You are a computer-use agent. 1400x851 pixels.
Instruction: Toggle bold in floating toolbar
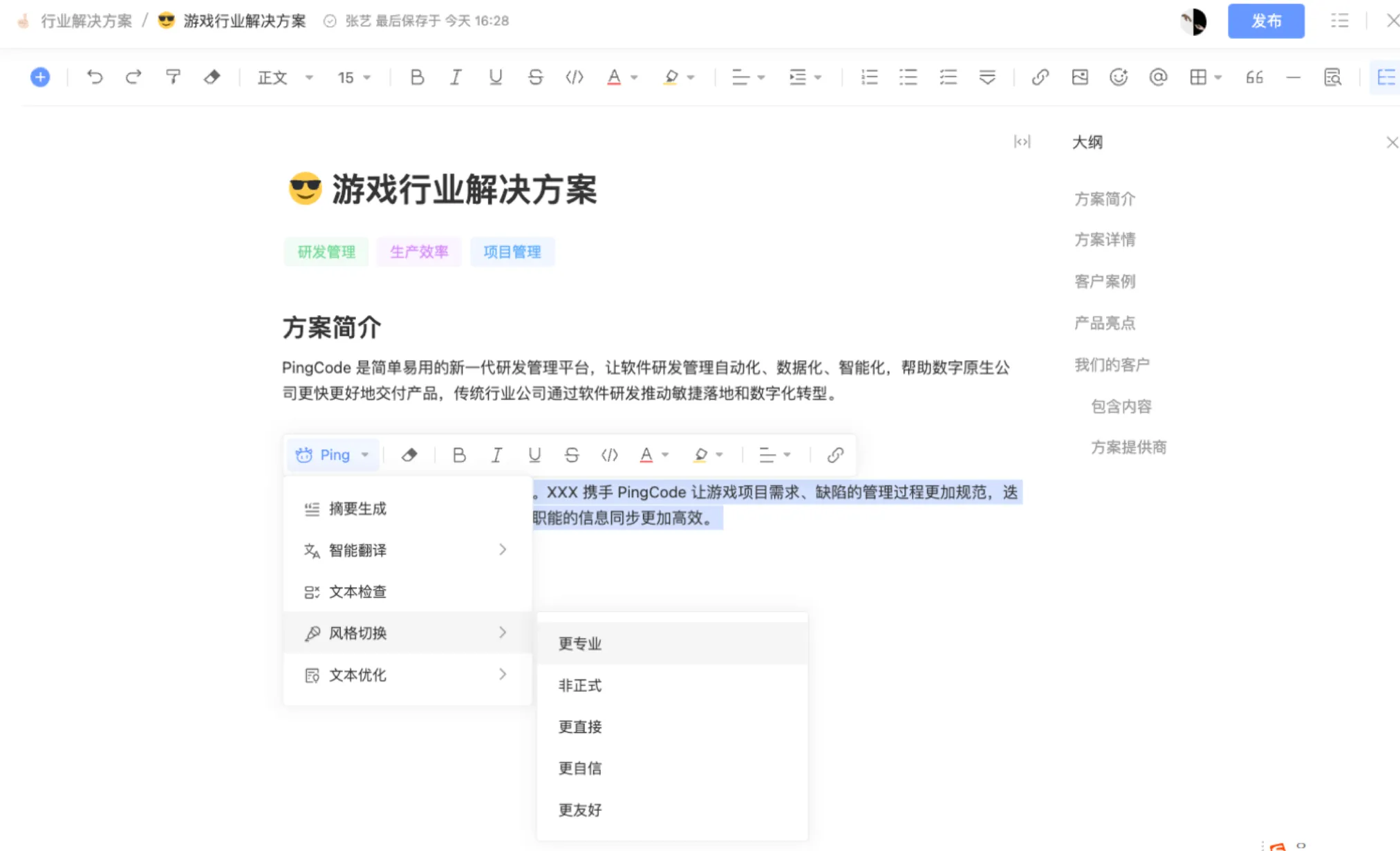[x=459, y=455]
